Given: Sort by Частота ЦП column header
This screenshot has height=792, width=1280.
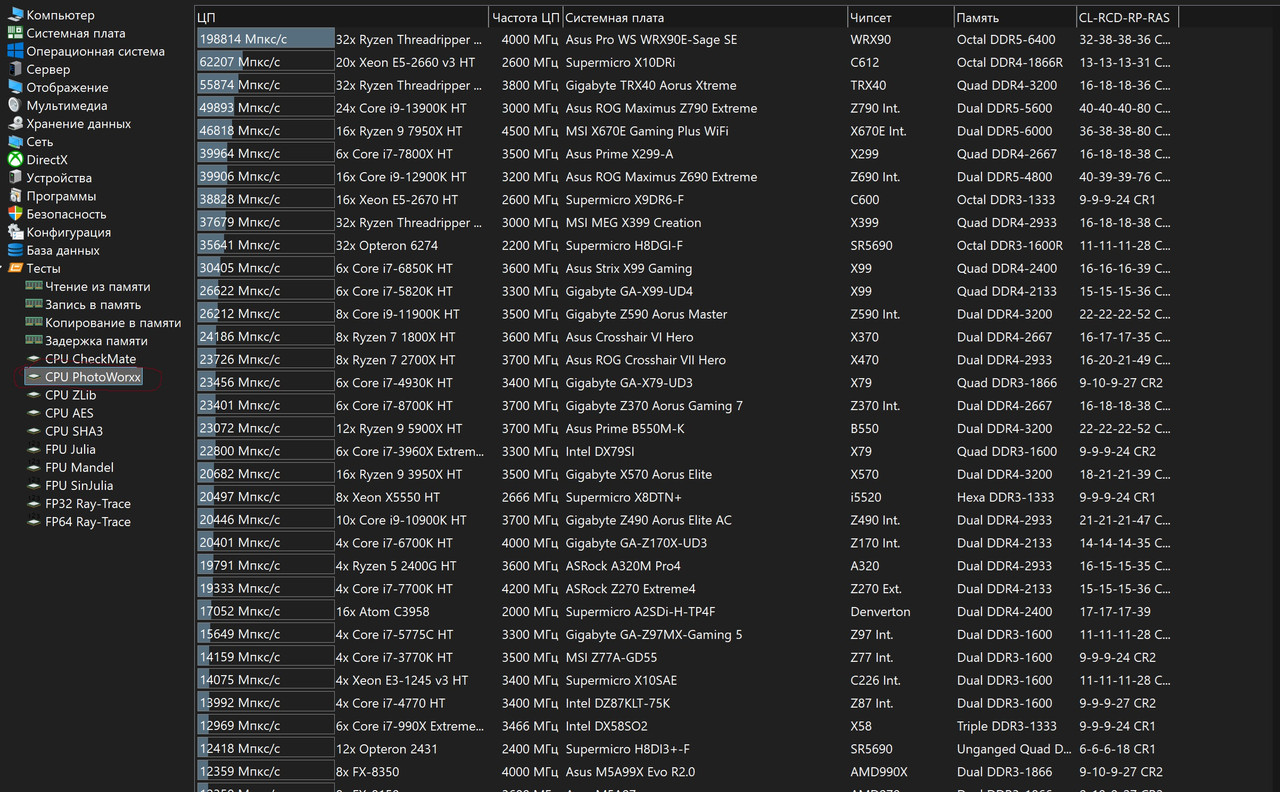Looking at the screenshot, I should click(526, 17).
